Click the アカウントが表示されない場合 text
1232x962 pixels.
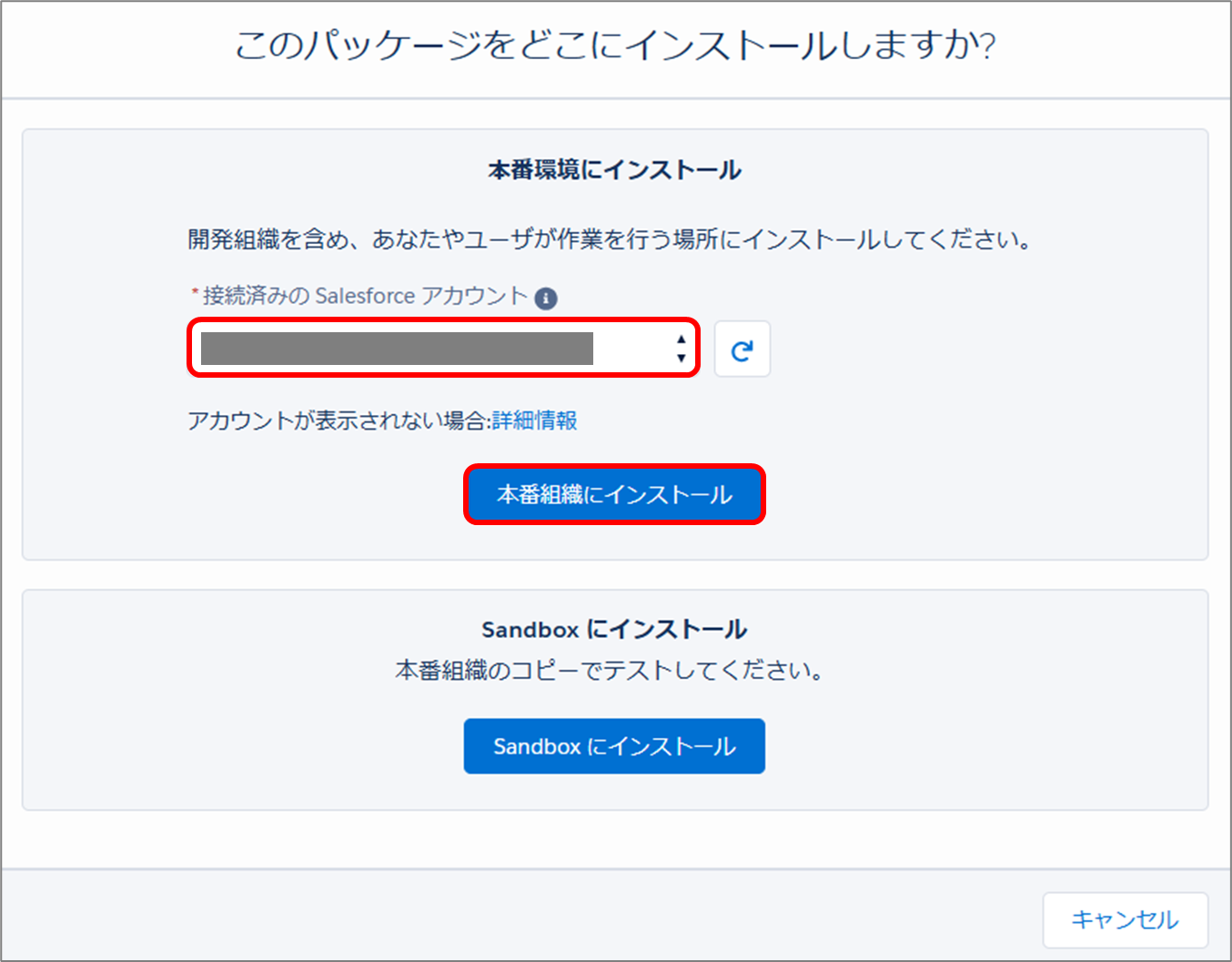point(339,420)
